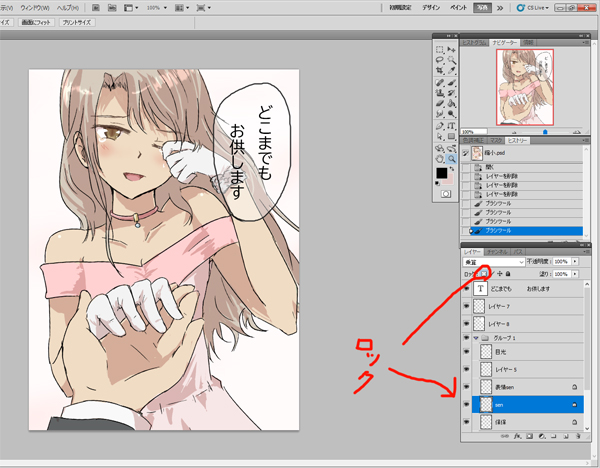600x468 pixels.
Task: Launch Mini Bridge icon in top bar
Action: click(x=112, y=8)
